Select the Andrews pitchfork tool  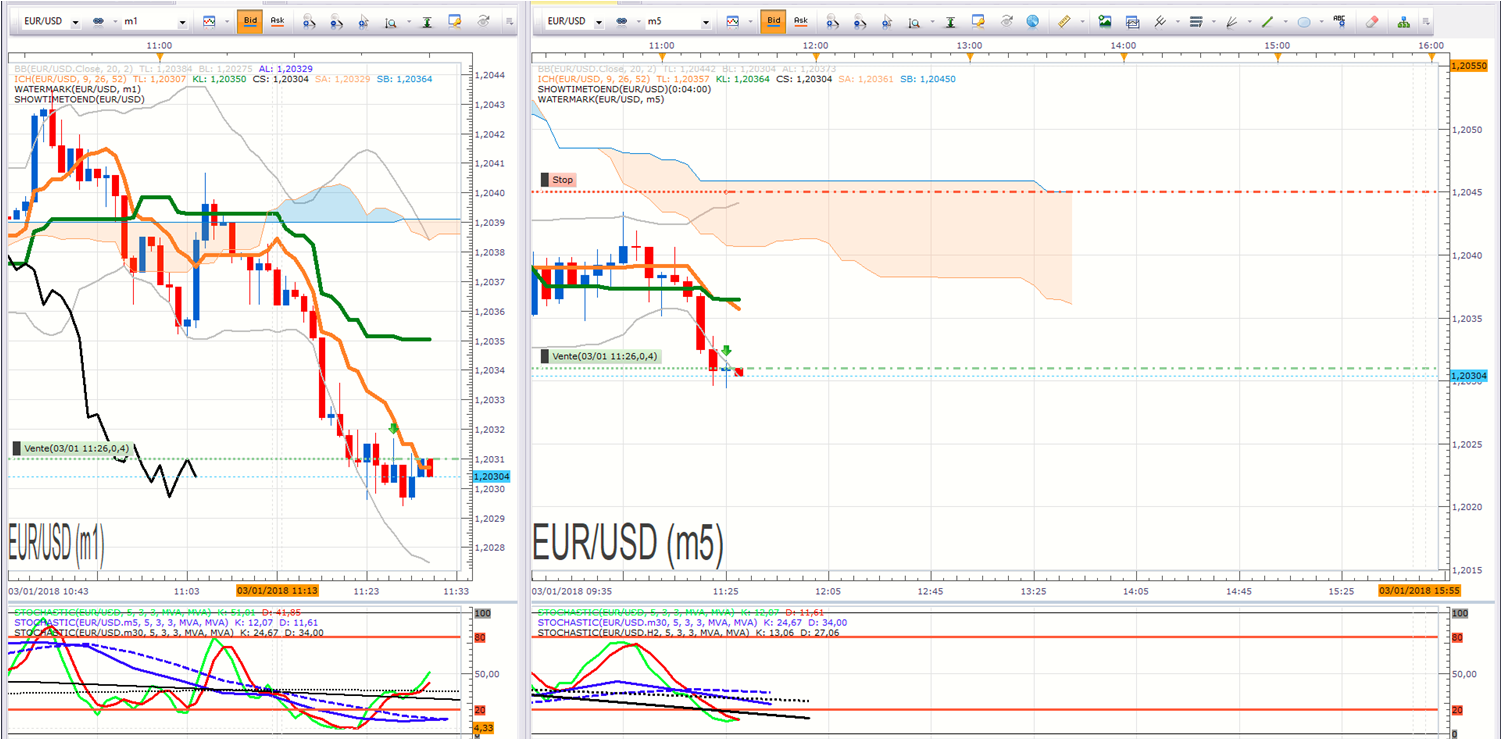1160,21
